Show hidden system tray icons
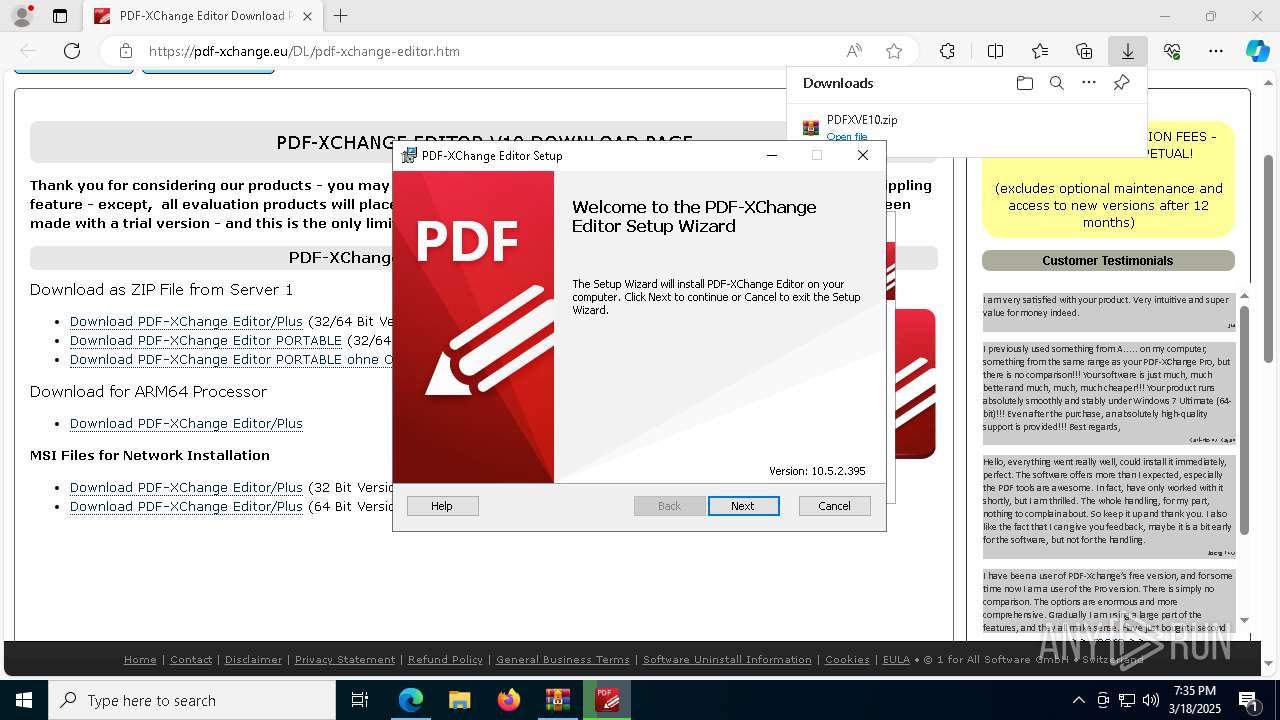Image resolution: width=1280 pixels, height=720 pixels. pos(1078,700)
